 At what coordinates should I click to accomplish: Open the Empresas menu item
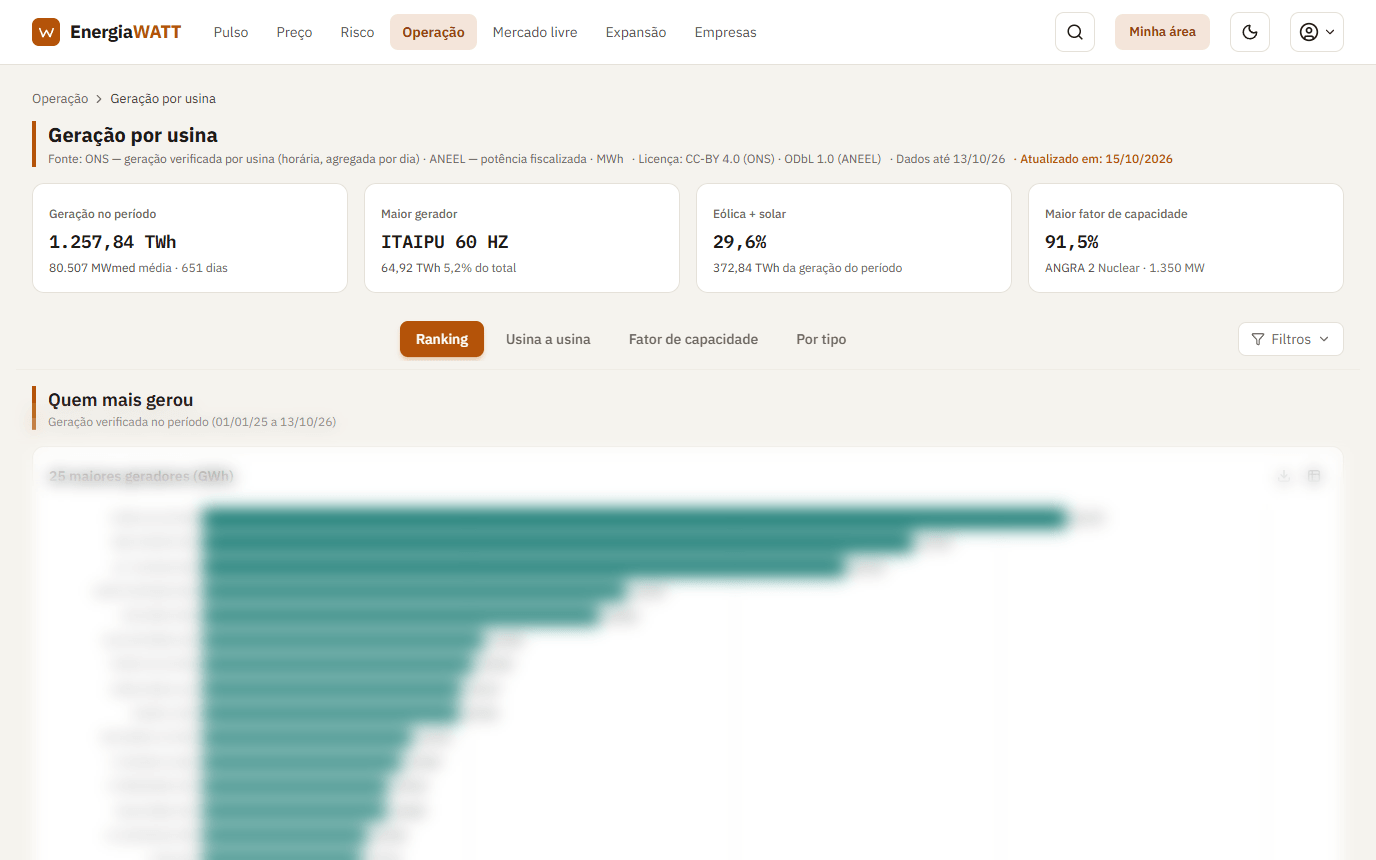pos(725,32)
